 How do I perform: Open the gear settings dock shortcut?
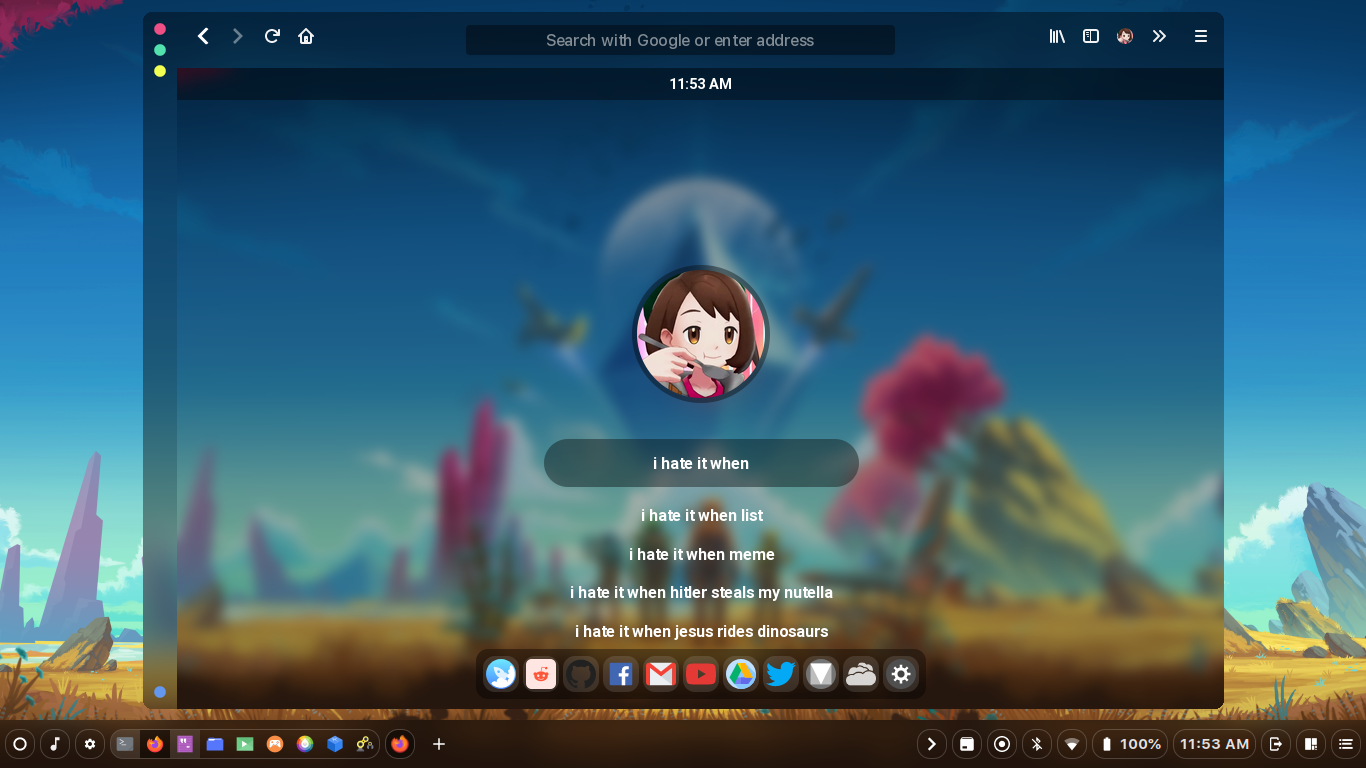901,674
